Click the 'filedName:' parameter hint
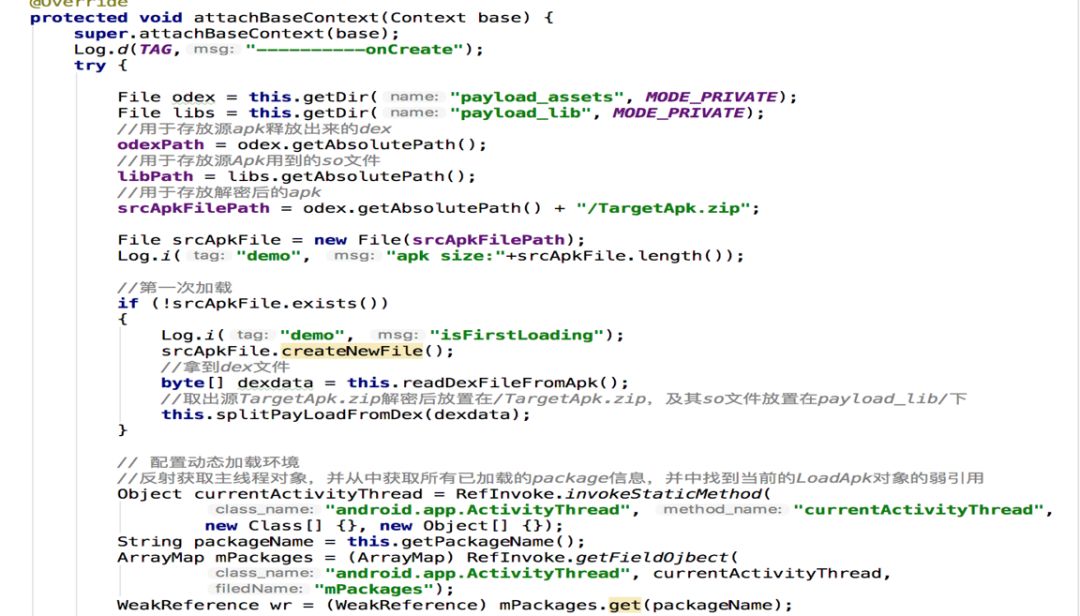This screenshot has width=1080, height=616. 258,589
